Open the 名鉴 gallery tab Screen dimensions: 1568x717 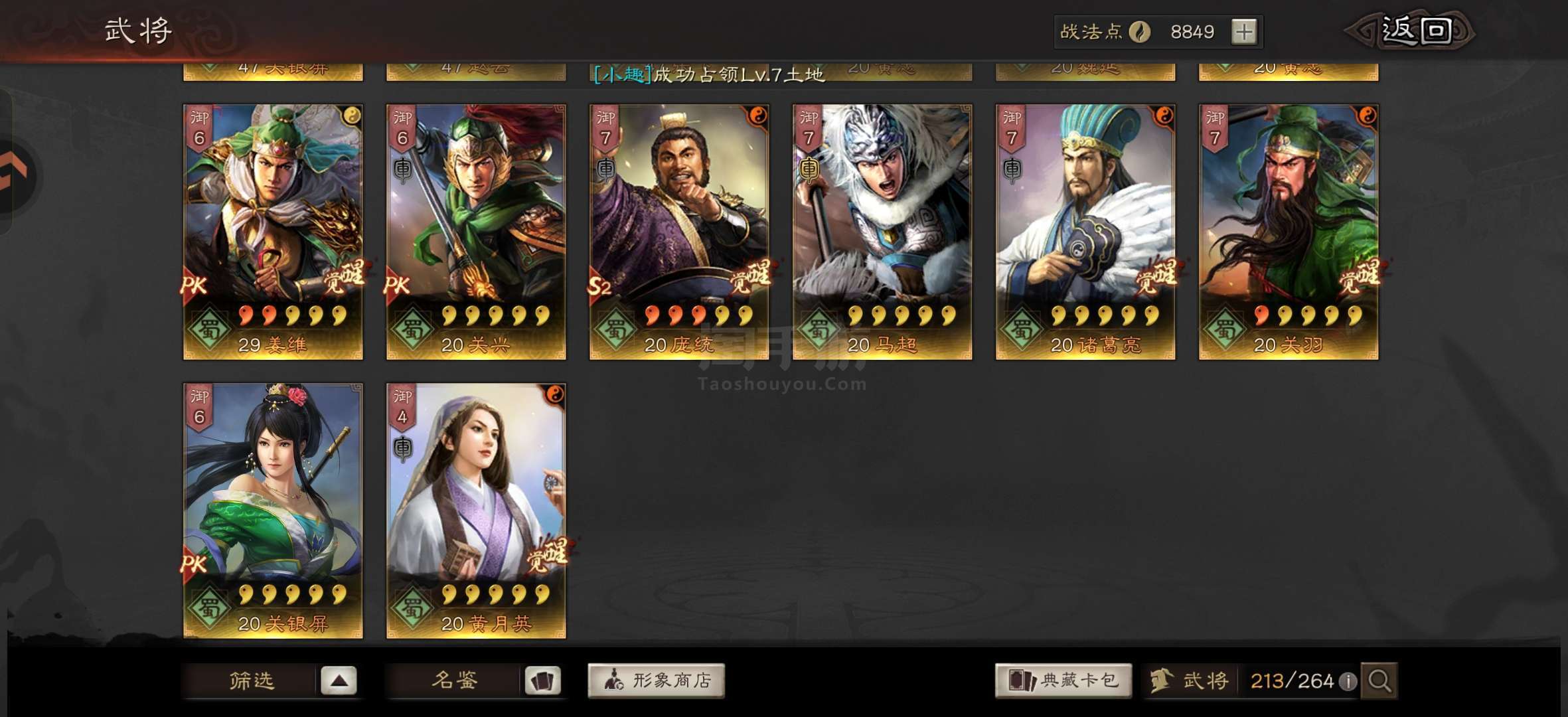coord(454,680)
